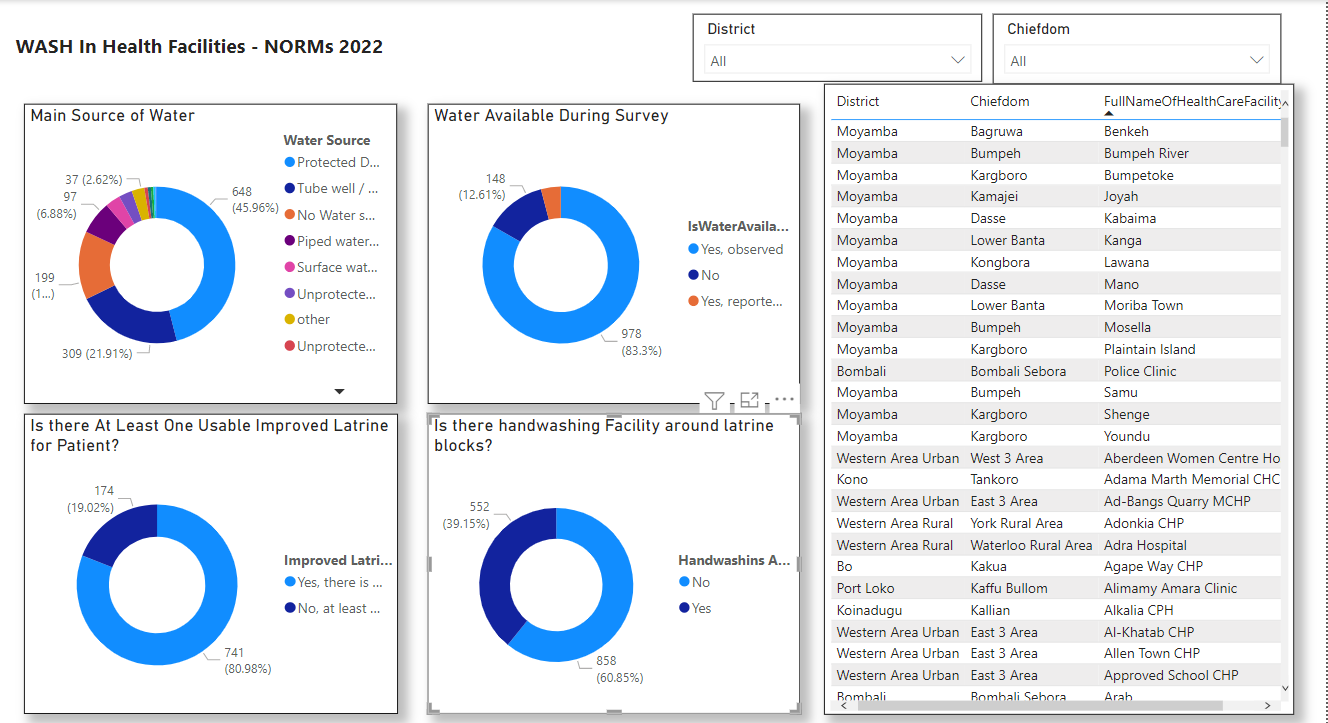
Task: Sort table by the Chiefdom column header
Action: coord(999,101)
